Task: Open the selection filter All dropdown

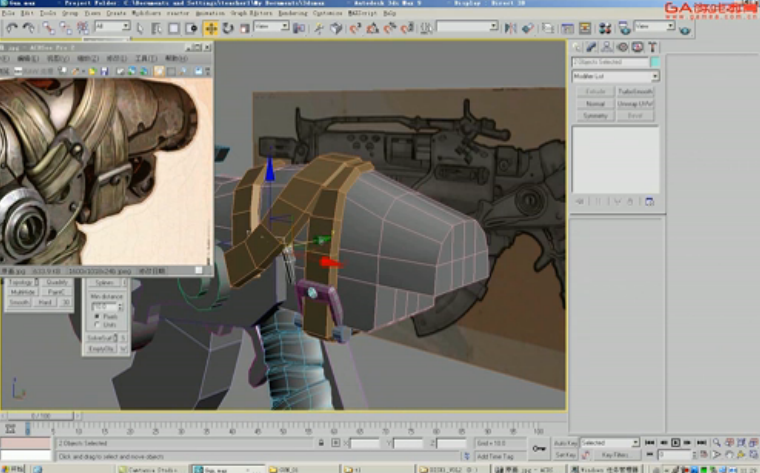Action: click(112, 26)
